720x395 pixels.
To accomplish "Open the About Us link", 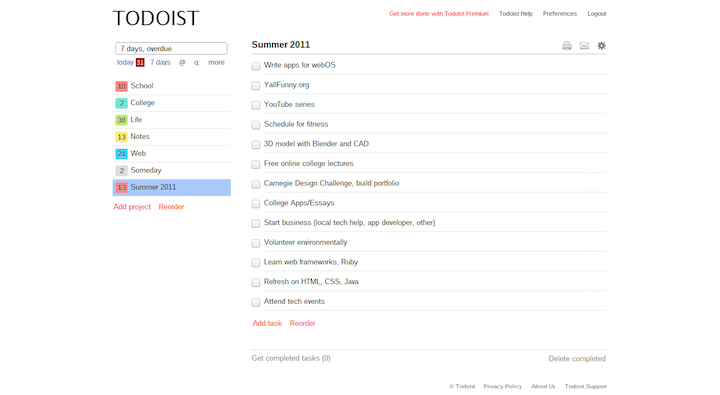I will click(x=543, y=386).
